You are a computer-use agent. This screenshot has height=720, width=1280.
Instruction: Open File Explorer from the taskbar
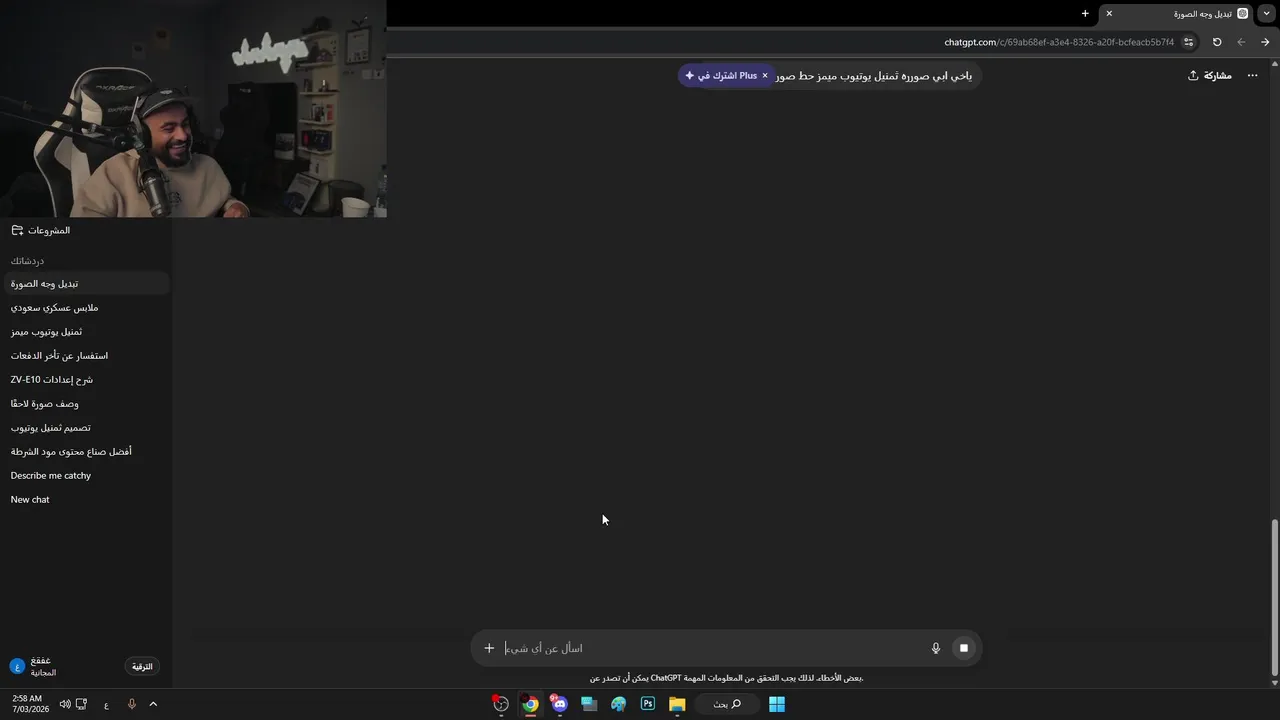click(x=677, y=704)
